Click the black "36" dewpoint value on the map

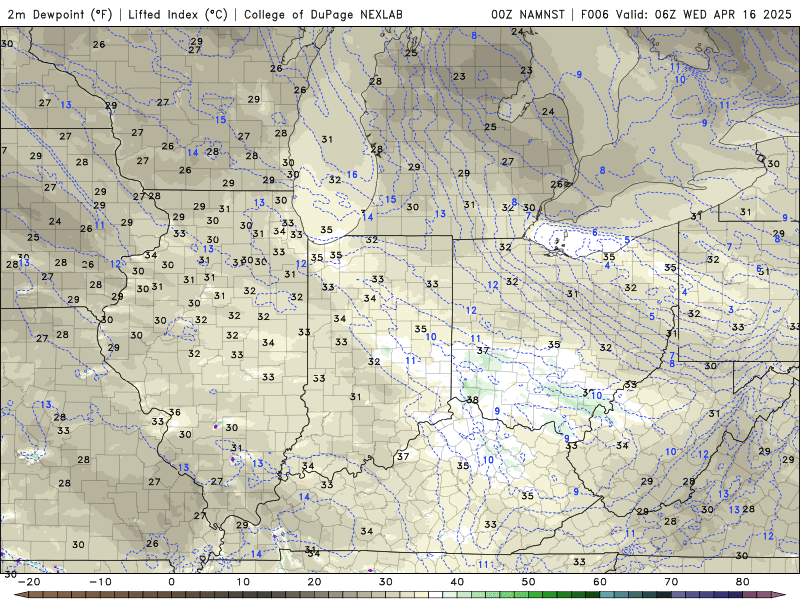click(x=174, y=412)
